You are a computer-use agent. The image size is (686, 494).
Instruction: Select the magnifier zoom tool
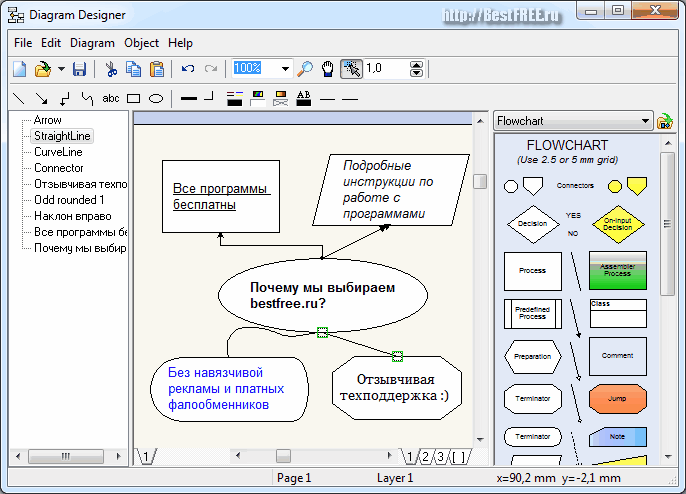(305, 69)
